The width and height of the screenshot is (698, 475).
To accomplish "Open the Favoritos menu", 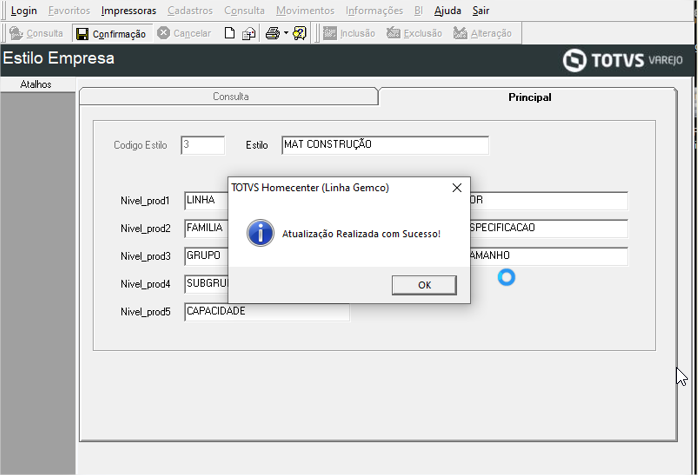I will coord(69,10).
